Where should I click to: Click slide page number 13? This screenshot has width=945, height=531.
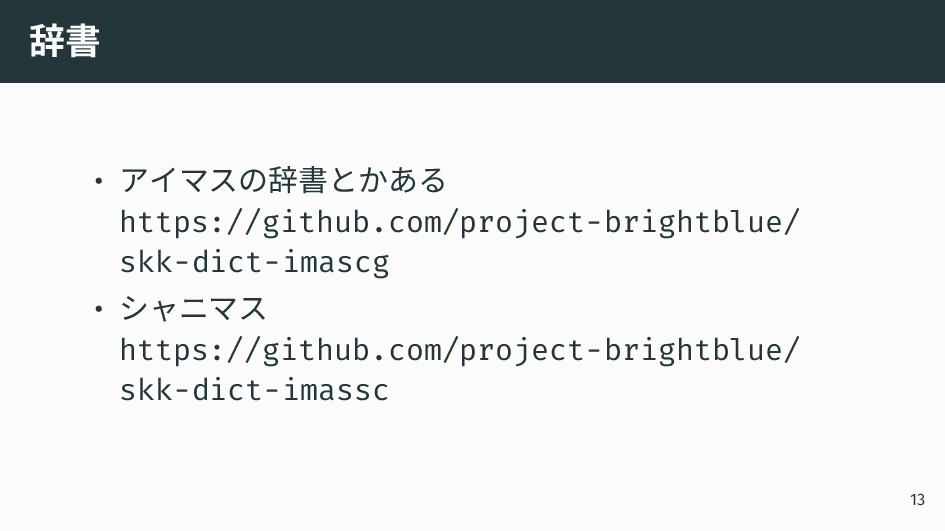coord(917,500)
